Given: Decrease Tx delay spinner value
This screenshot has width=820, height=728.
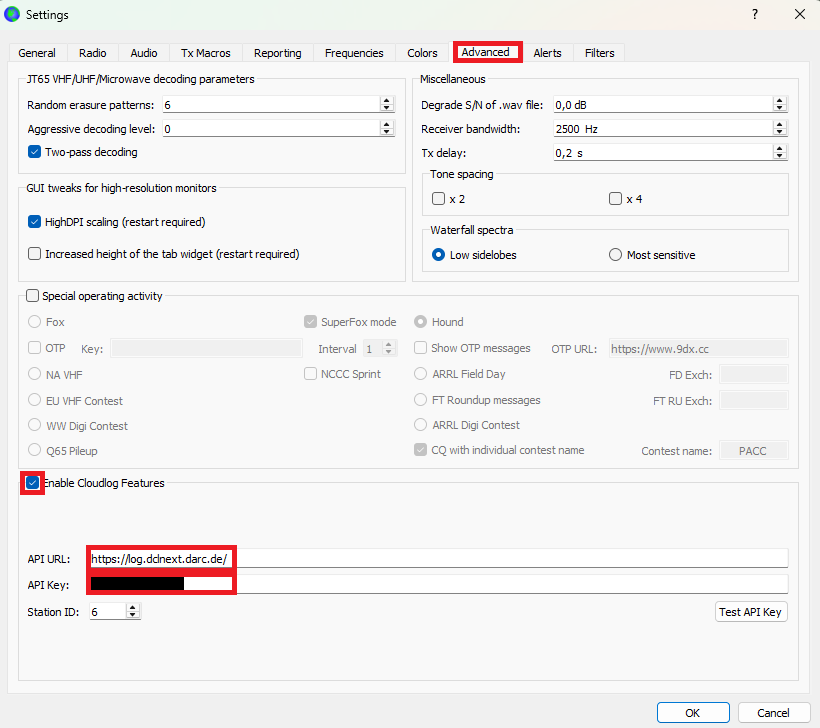Looking at the screenshot, I should pos(779,156).
